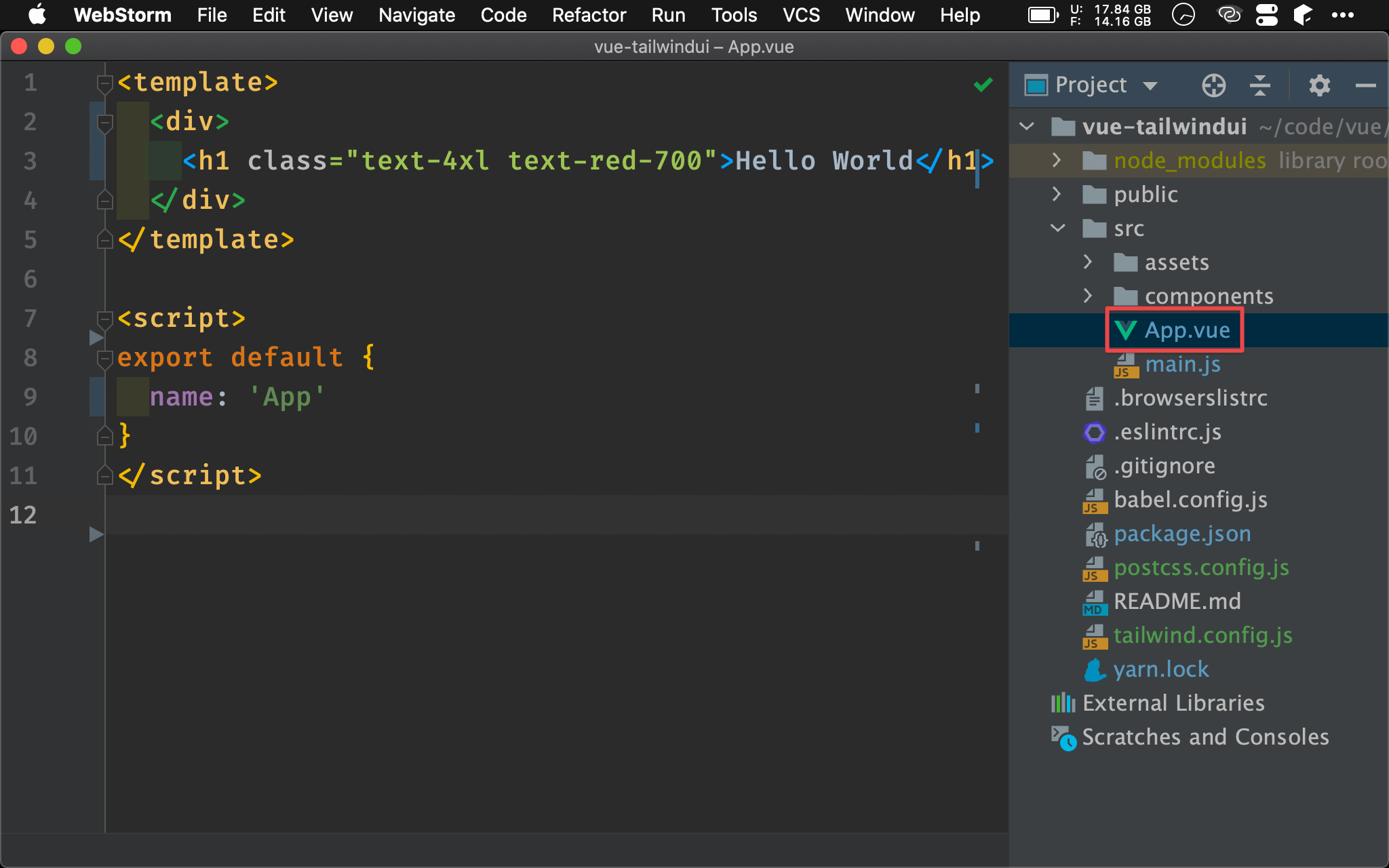Open the Refactor menu
Screen dimensions: 1389x868
[589, 15]
